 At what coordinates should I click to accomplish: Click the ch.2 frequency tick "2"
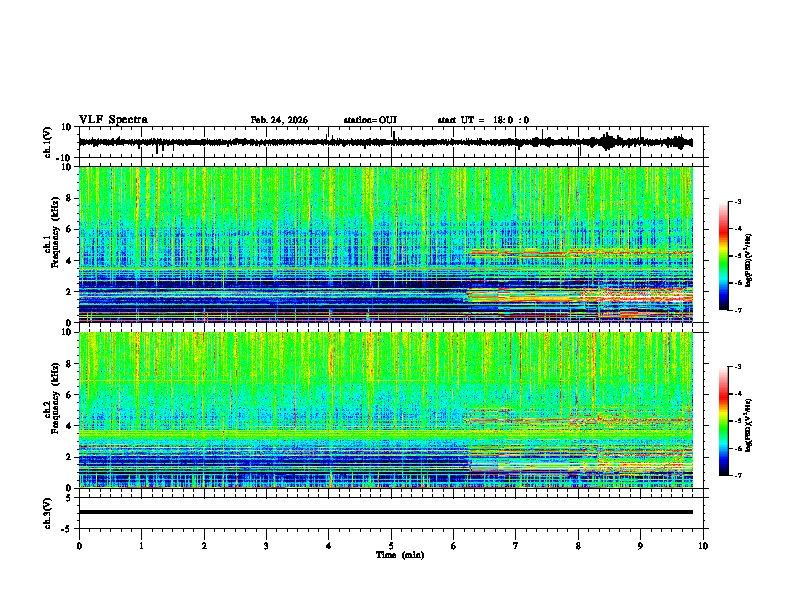pyautogui.click(x=70, y=457)
